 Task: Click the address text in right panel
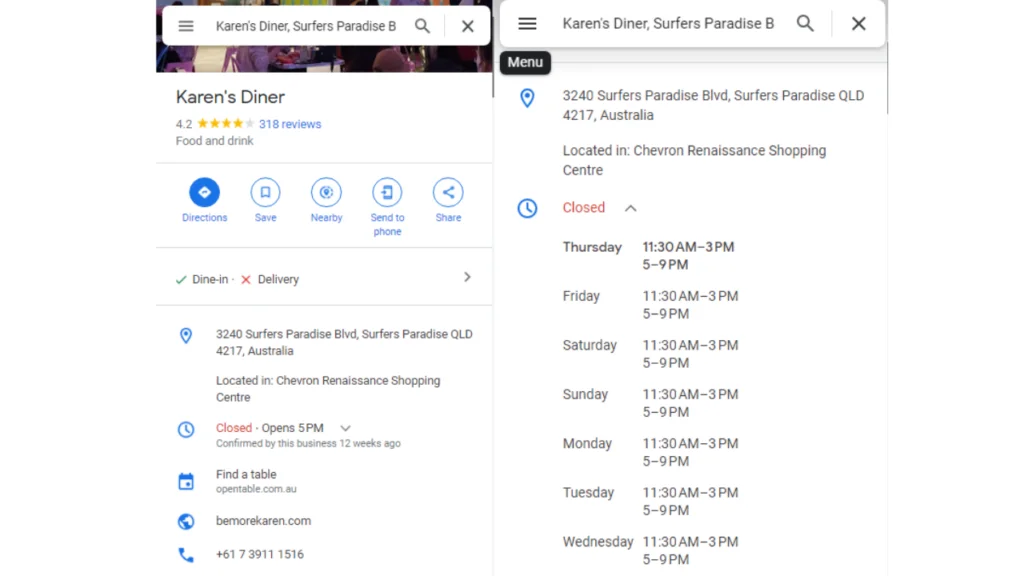pyautogui.click(x=713, y=105)
